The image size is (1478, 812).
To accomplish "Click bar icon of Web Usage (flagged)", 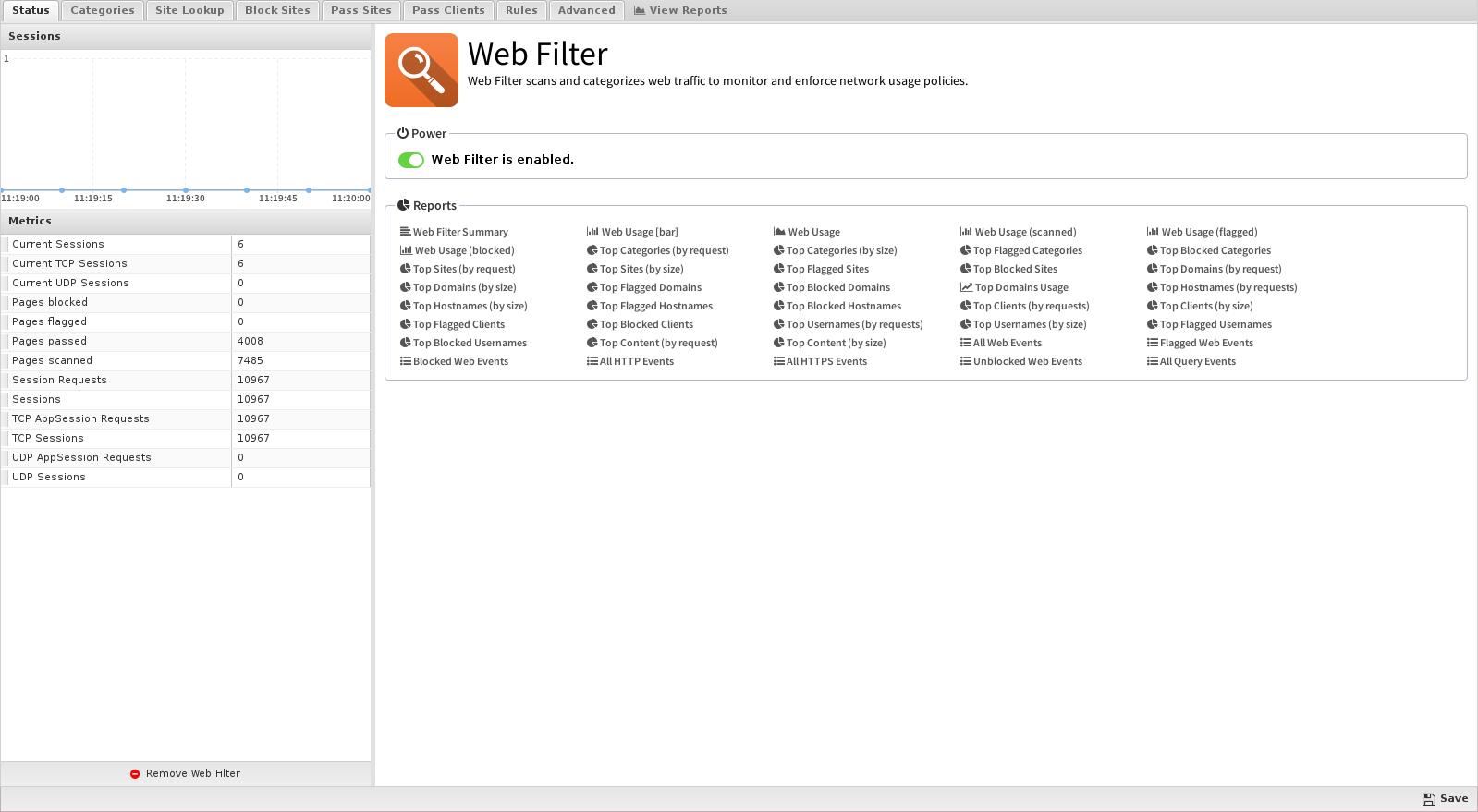I will pyautogui.click(x=1153, y=232).
